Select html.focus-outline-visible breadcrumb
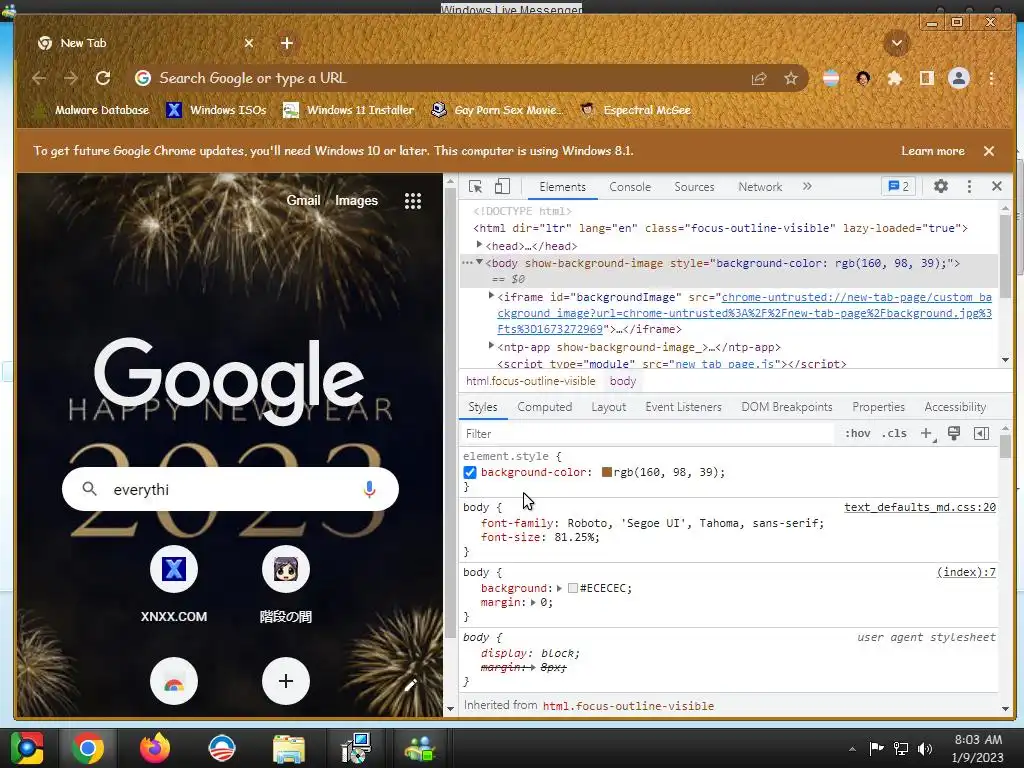1024x768 pixels. click(x=530, y=381)
